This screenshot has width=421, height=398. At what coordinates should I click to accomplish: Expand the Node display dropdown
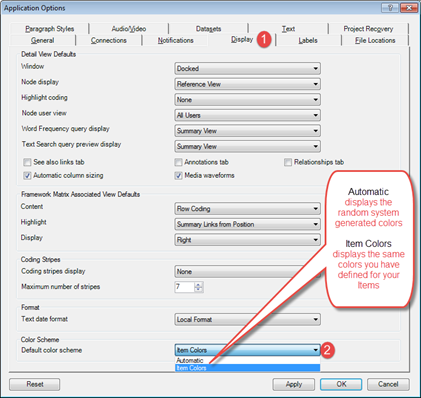[247, 84]
